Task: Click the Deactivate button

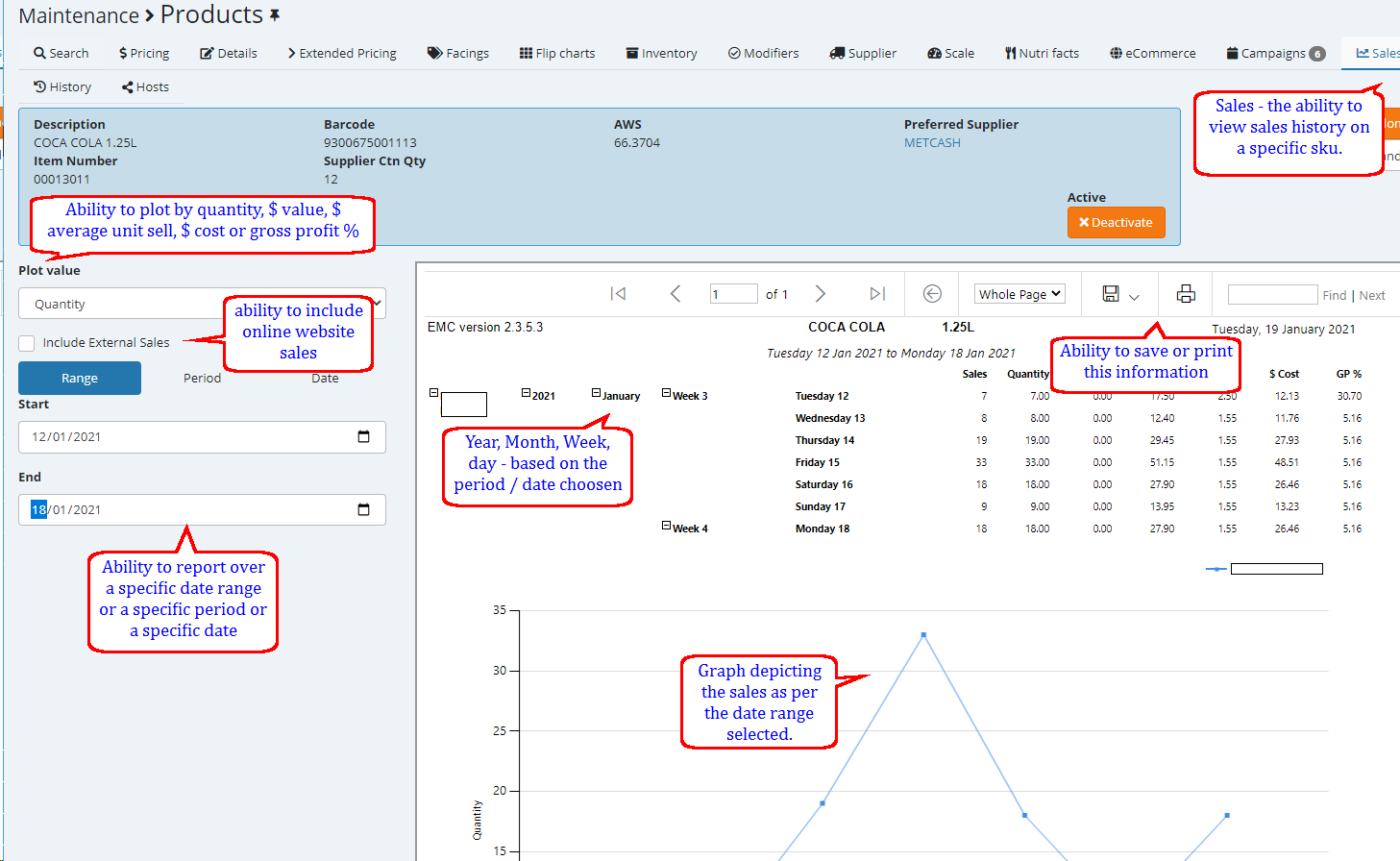Action: (1116, 222)
